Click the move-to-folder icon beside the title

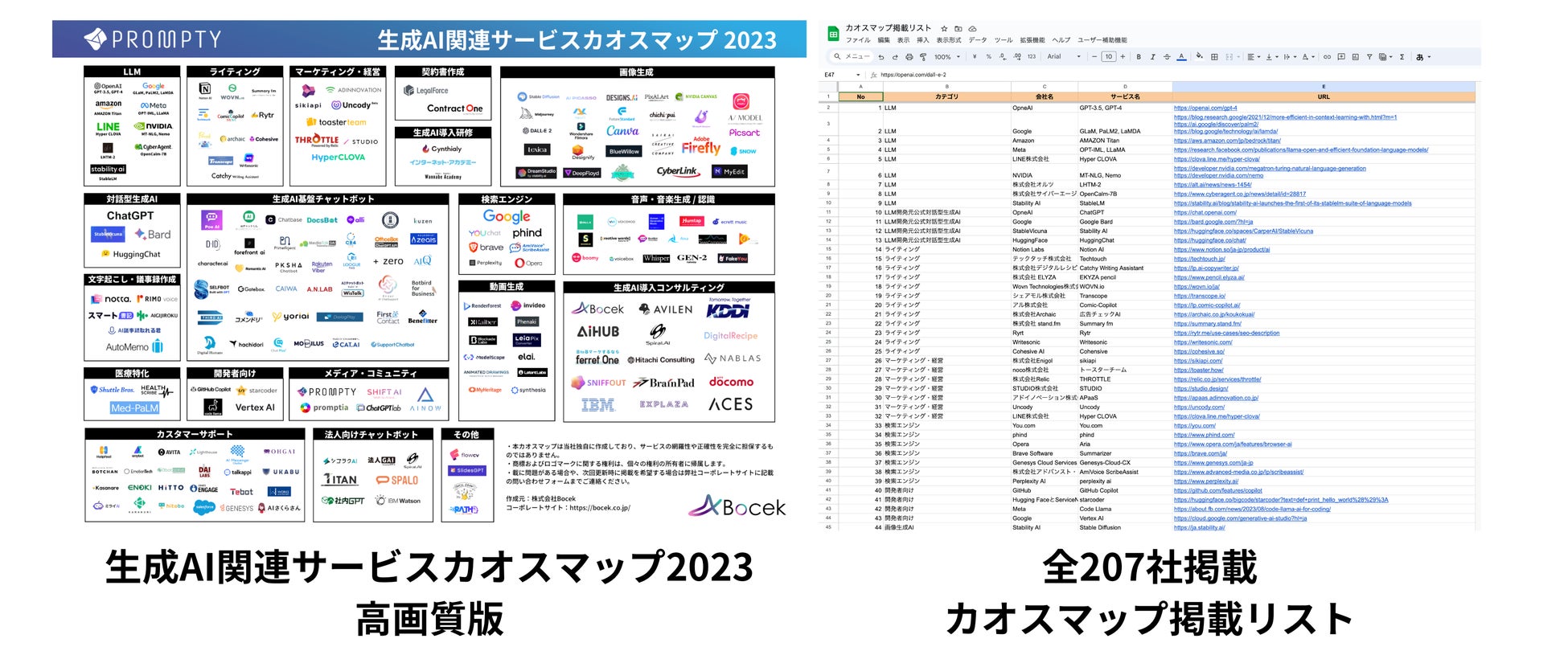958,28
